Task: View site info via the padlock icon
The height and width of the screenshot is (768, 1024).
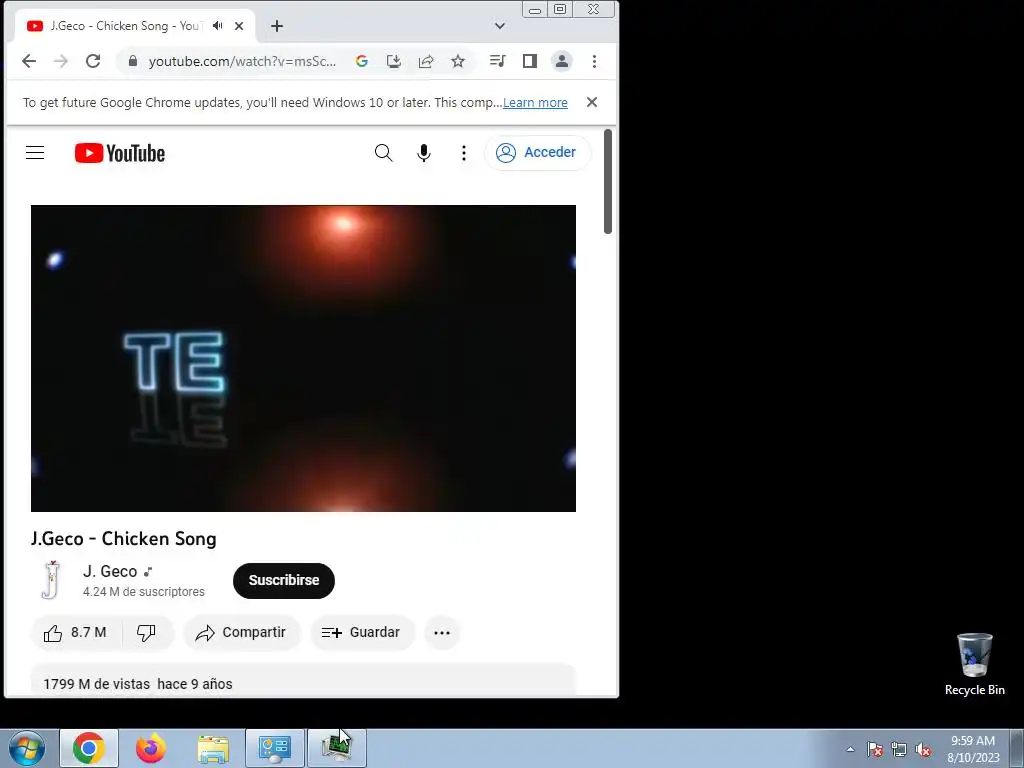Action: 133,61
